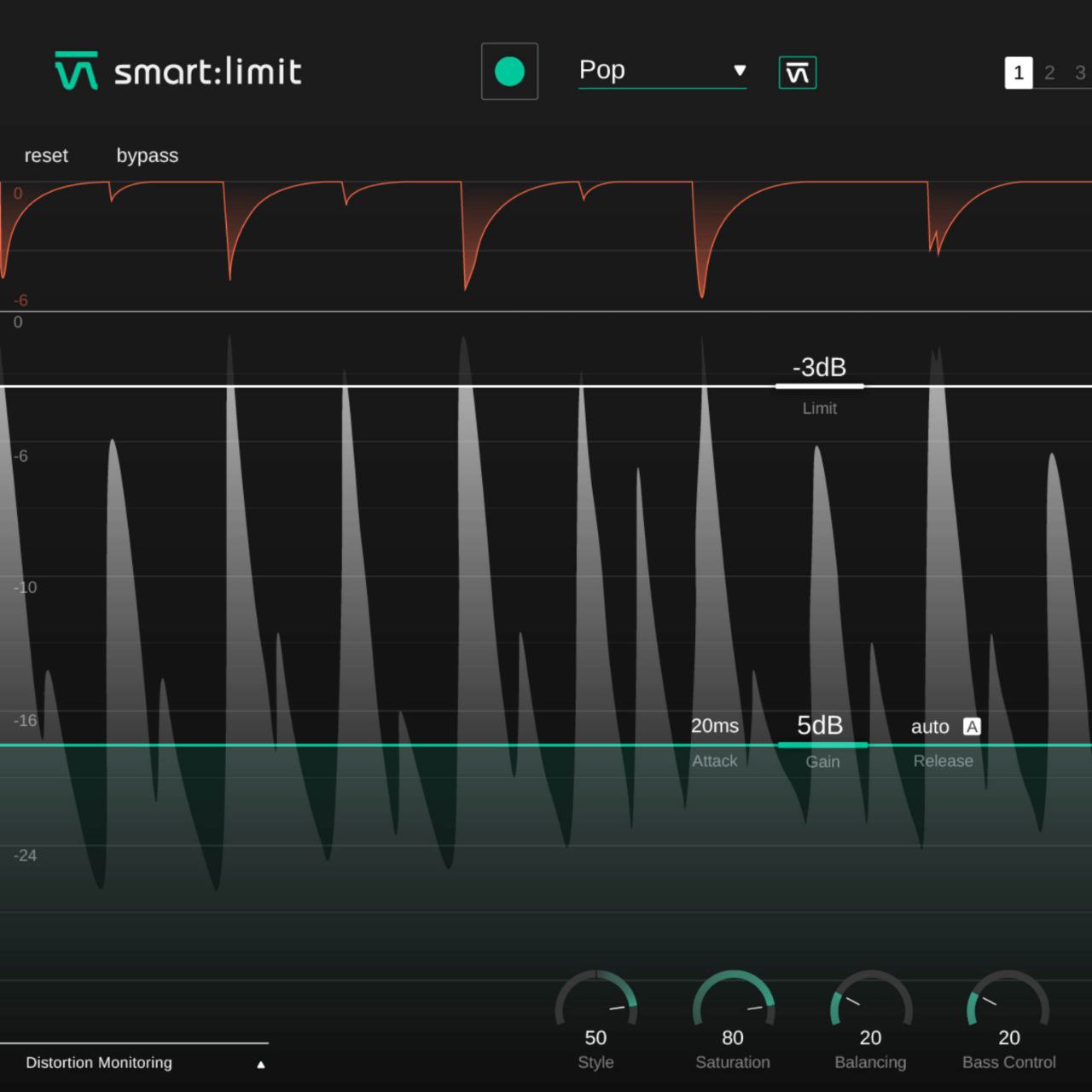This screenshot has width=1092, height=1092.
Task: Click the Gain label text
Action: pyautogui.click(x=823, y=762)
